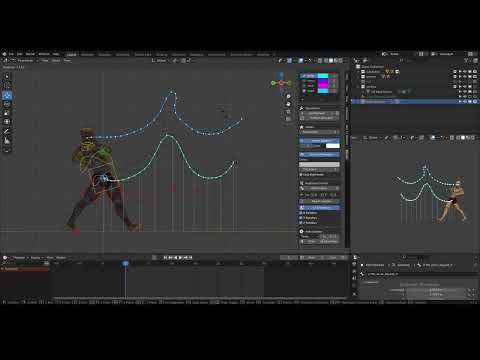Click the zoom magnifier icon in main viewport
Screen dimensions: 480x360
click(288, 97)
